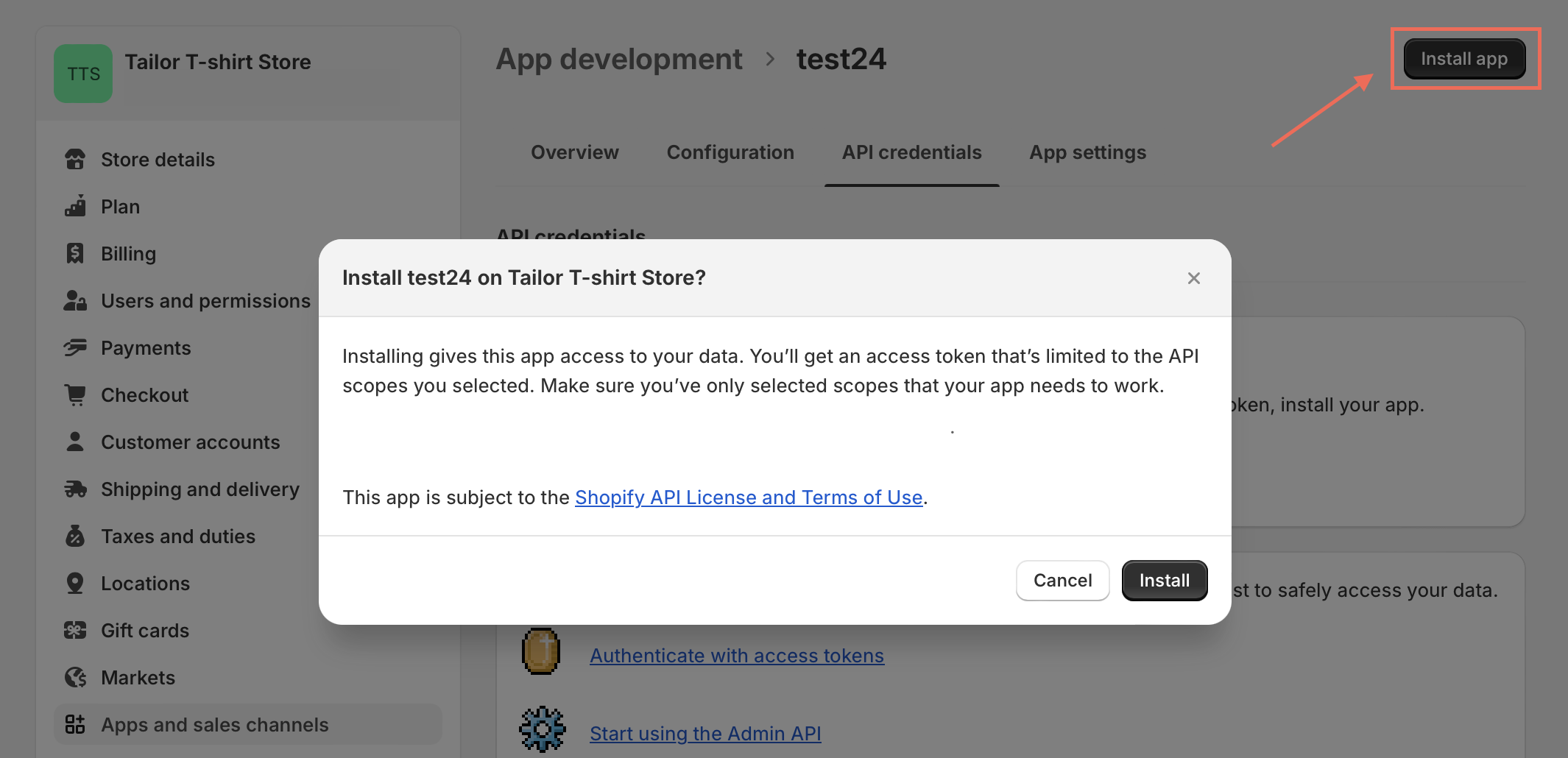Click the Store details home icon

click(x=76, y=159)
